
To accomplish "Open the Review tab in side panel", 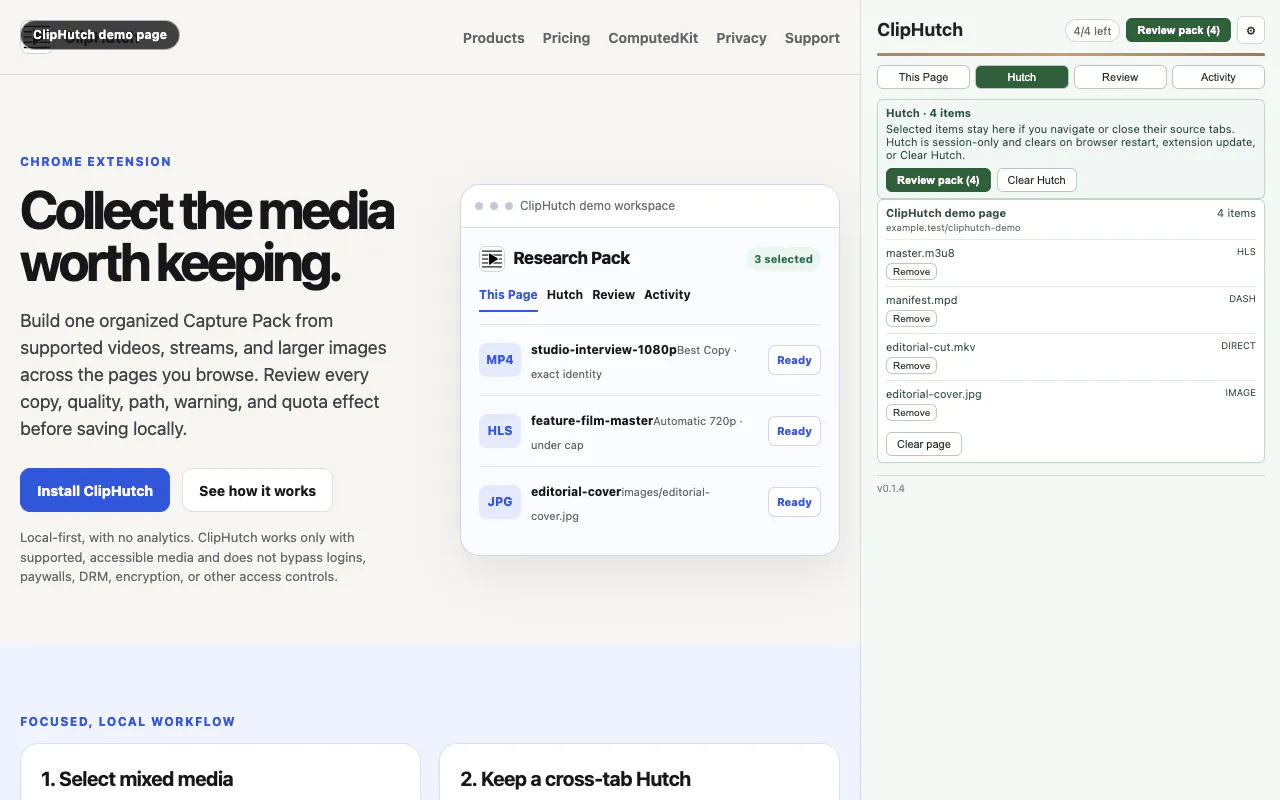I will [x=1120, y=77].
